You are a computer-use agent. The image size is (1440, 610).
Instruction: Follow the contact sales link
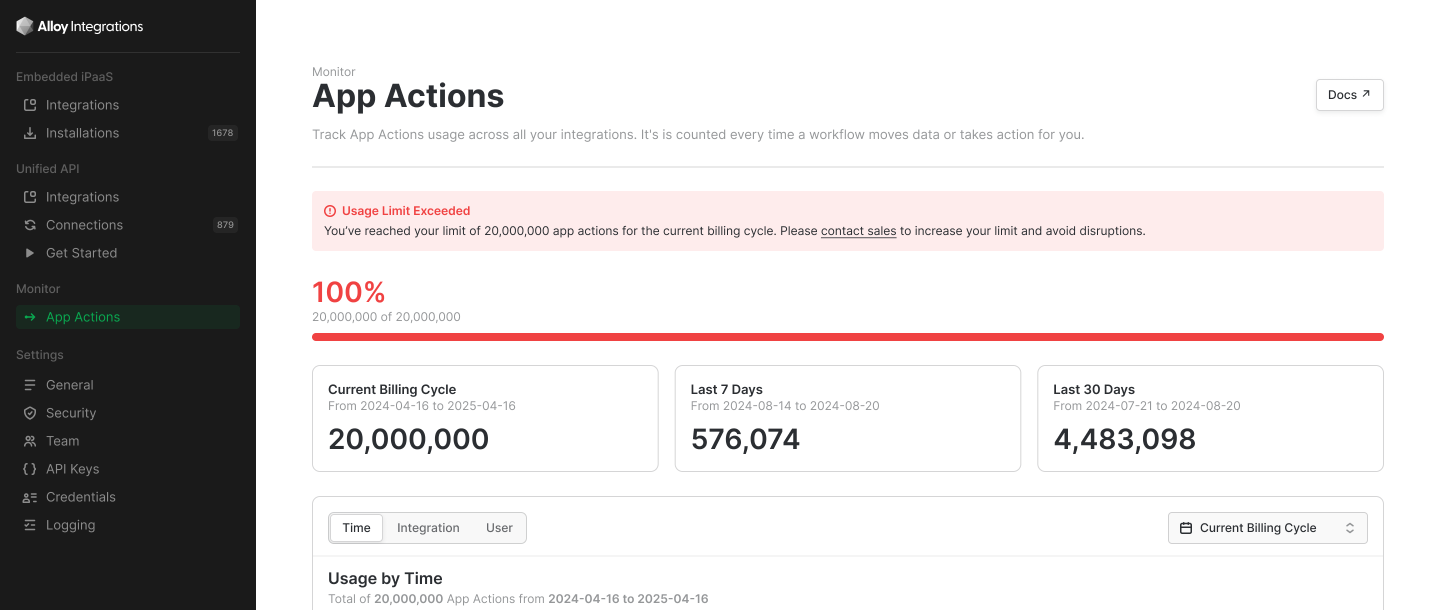coord(858,231)
